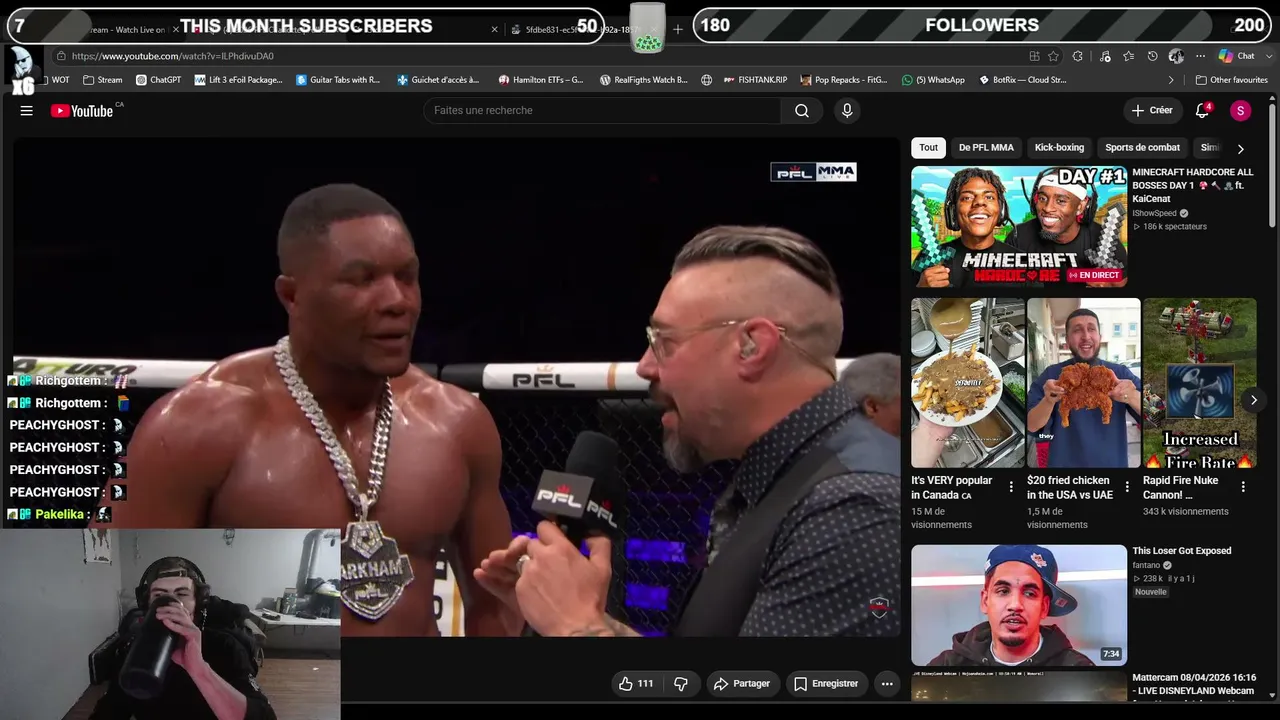Close the second browser tab

coord(494,30)
